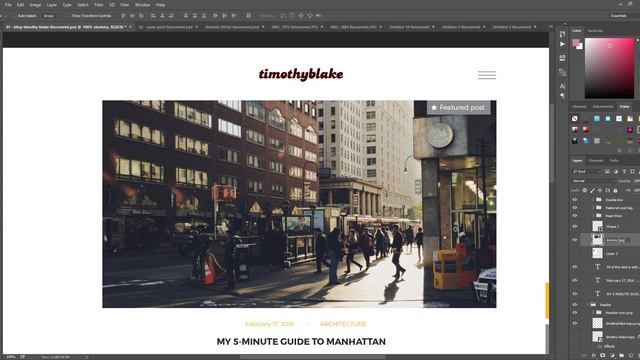Screen dimensions: 640x360
Task: Expand the Read More group
Action: (593, 216)
